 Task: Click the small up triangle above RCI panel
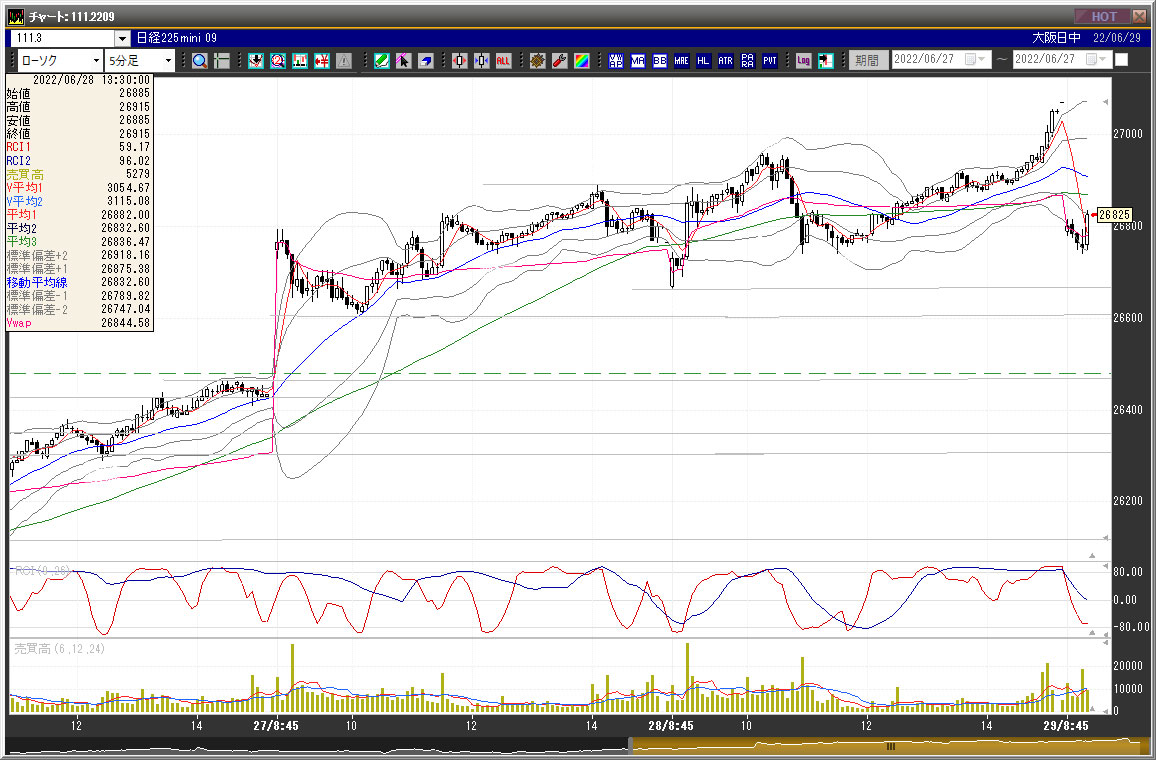(x=1092, y=555)
